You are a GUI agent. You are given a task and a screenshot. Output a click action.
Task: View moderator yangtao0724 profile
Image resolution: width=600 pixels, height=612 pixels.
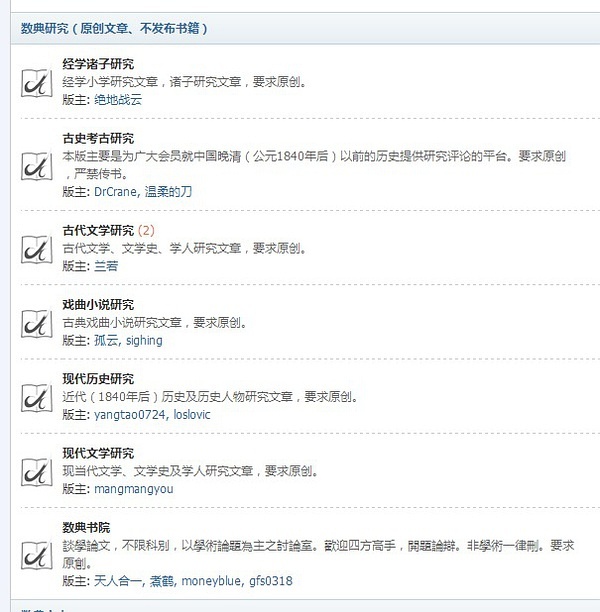[x=131, y=415]
